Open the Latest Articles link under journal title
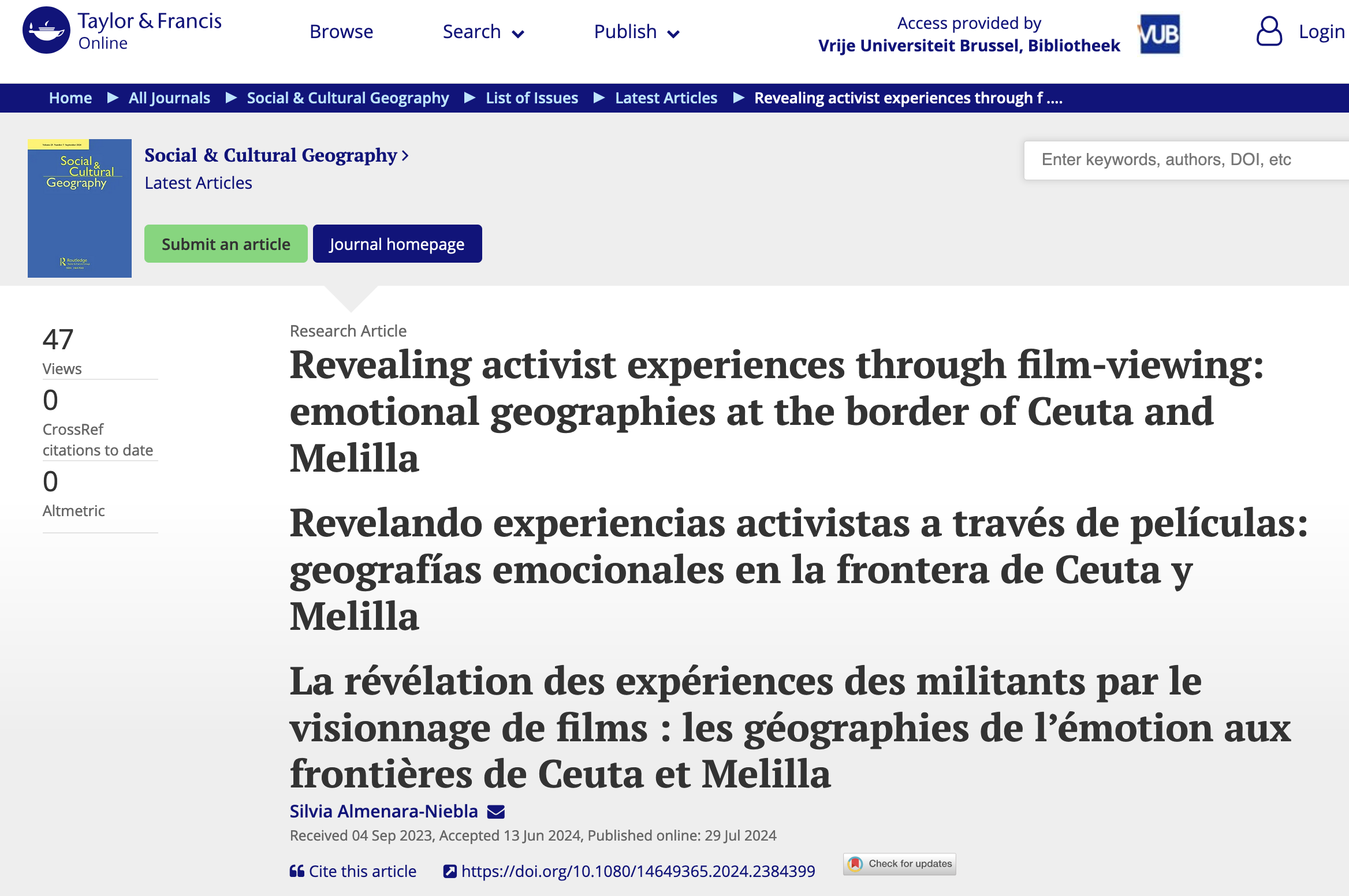 [198, 183]
